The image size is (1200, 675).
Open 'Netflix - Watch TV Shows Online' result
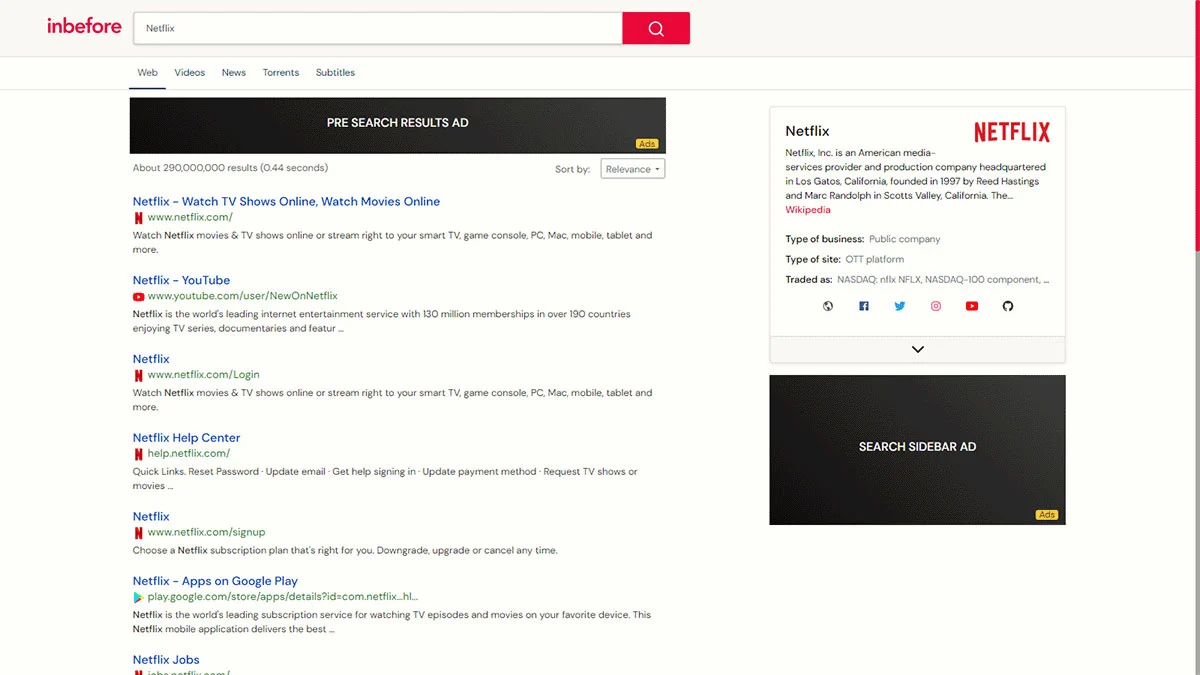click(286, 201)
